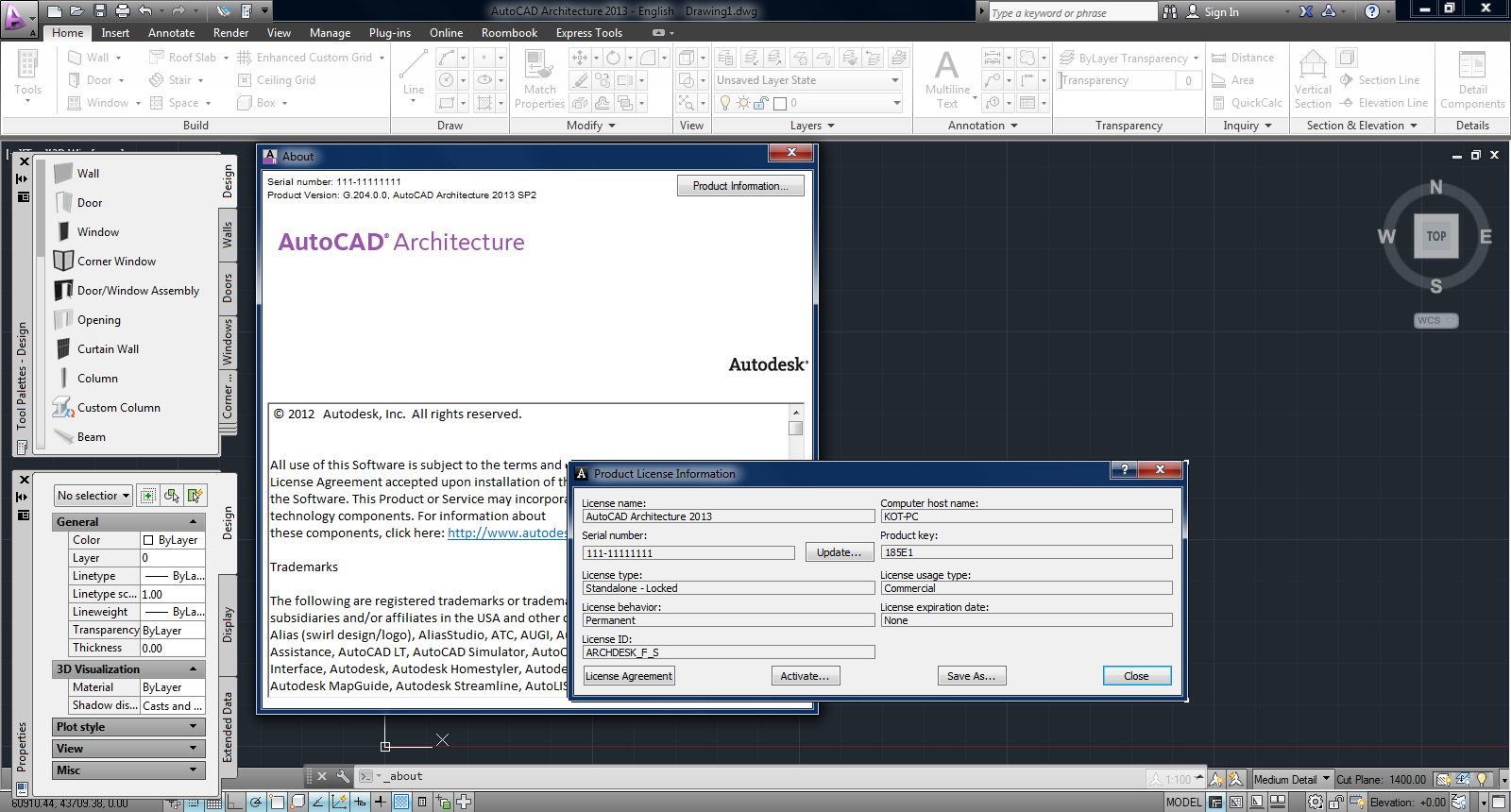1511x812 pixels.
Task: Click the Save icon in quick access toolbar
Action: [x=100, y=11]
